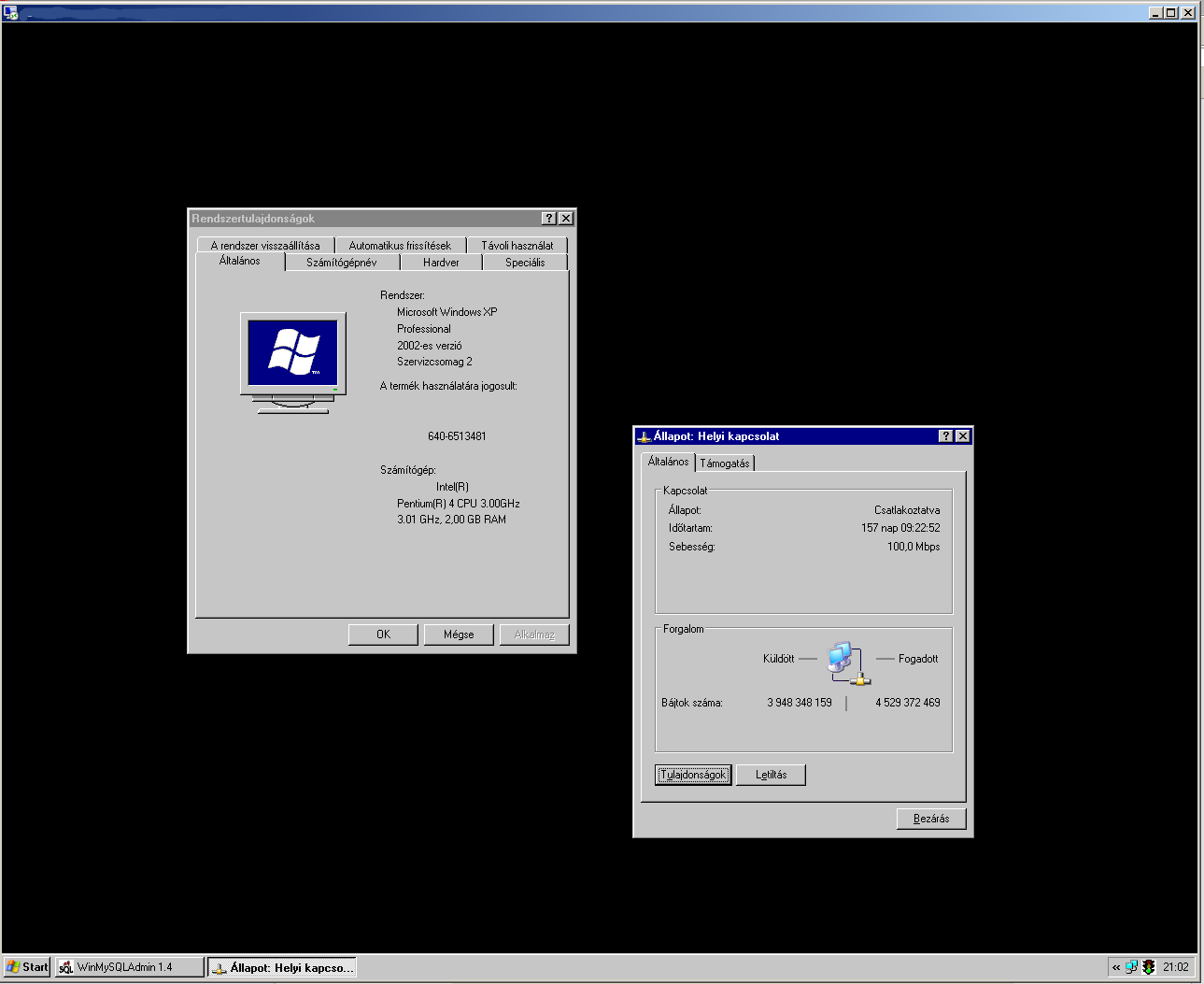This screenshot has height=984, width=1204.
Task: Click the Csatlakoztatva status value
Action: [907, 510]
